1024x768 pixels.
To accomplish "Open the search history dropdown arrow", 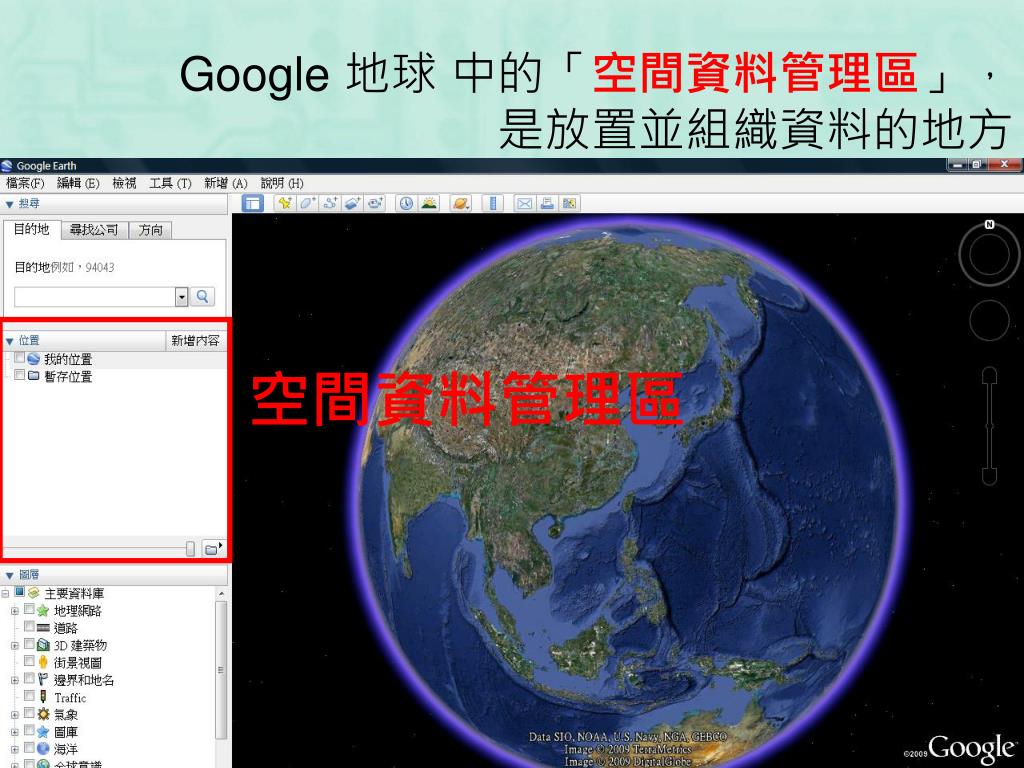I will (x=182, y=297).
